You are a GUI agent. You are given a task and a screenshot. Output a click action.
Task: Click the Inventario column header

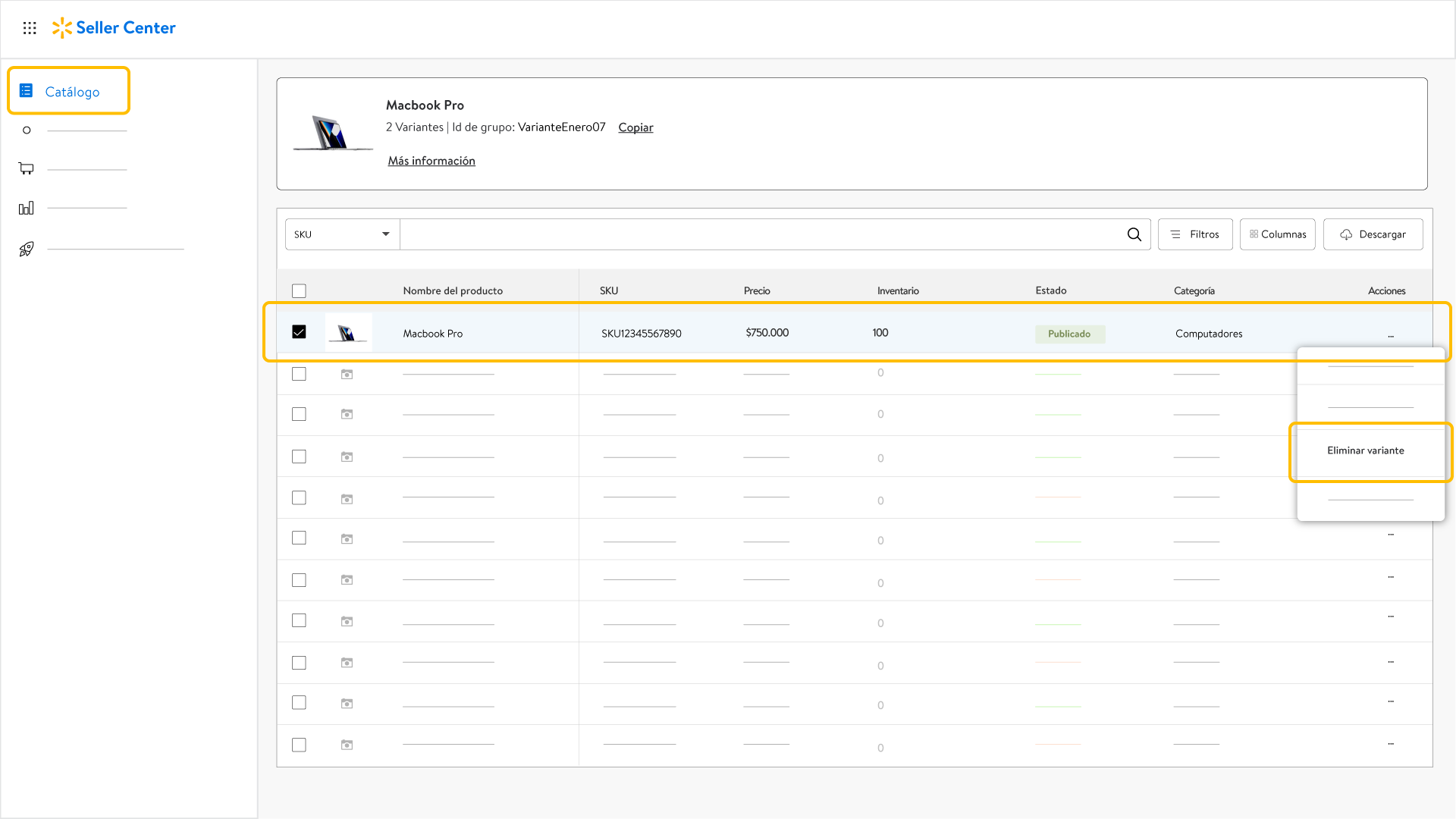tap(898, 290)
